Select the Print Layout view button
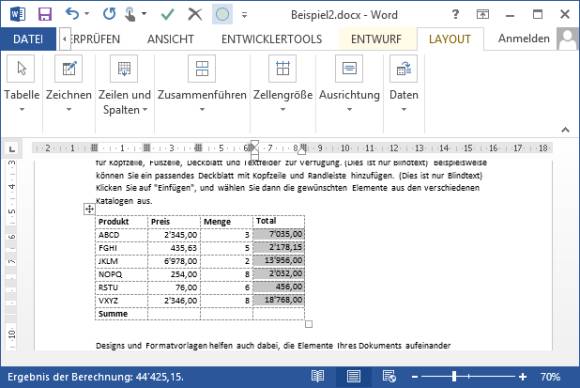 (353, 377)
